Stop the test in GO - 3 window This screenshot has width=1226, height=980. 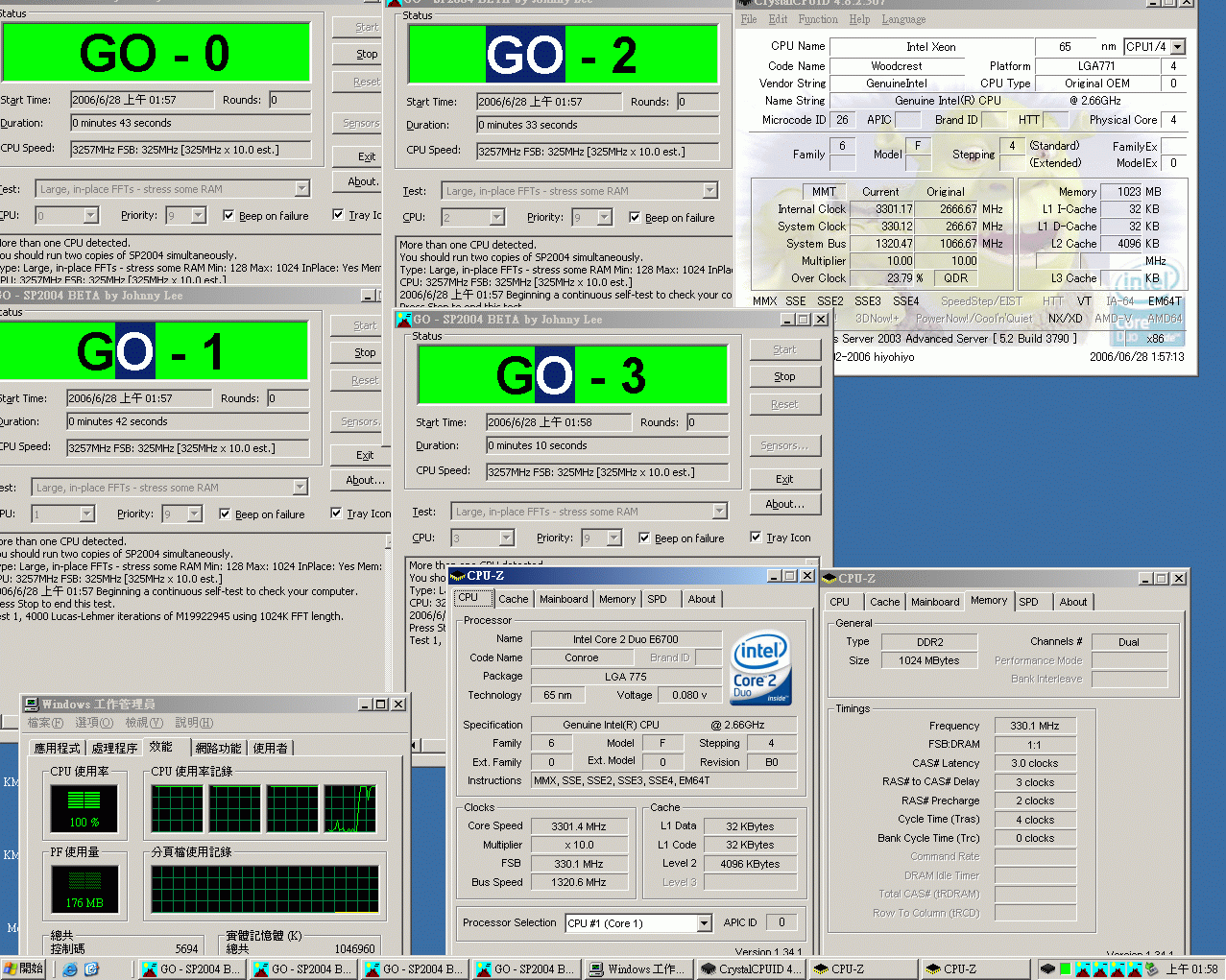[x=784, y=376]
